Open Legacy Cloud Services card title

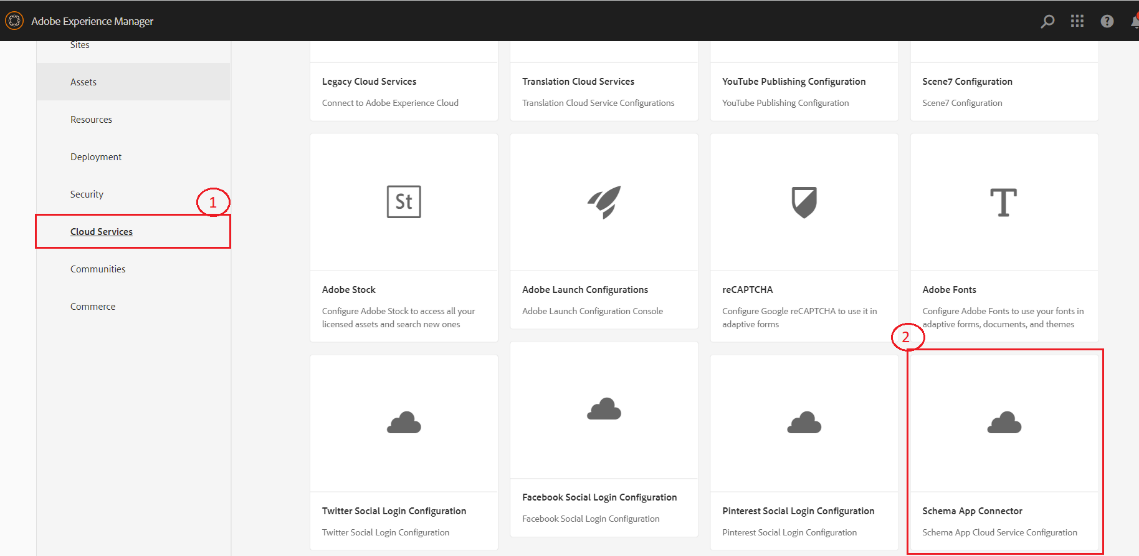tap(369, 81)
